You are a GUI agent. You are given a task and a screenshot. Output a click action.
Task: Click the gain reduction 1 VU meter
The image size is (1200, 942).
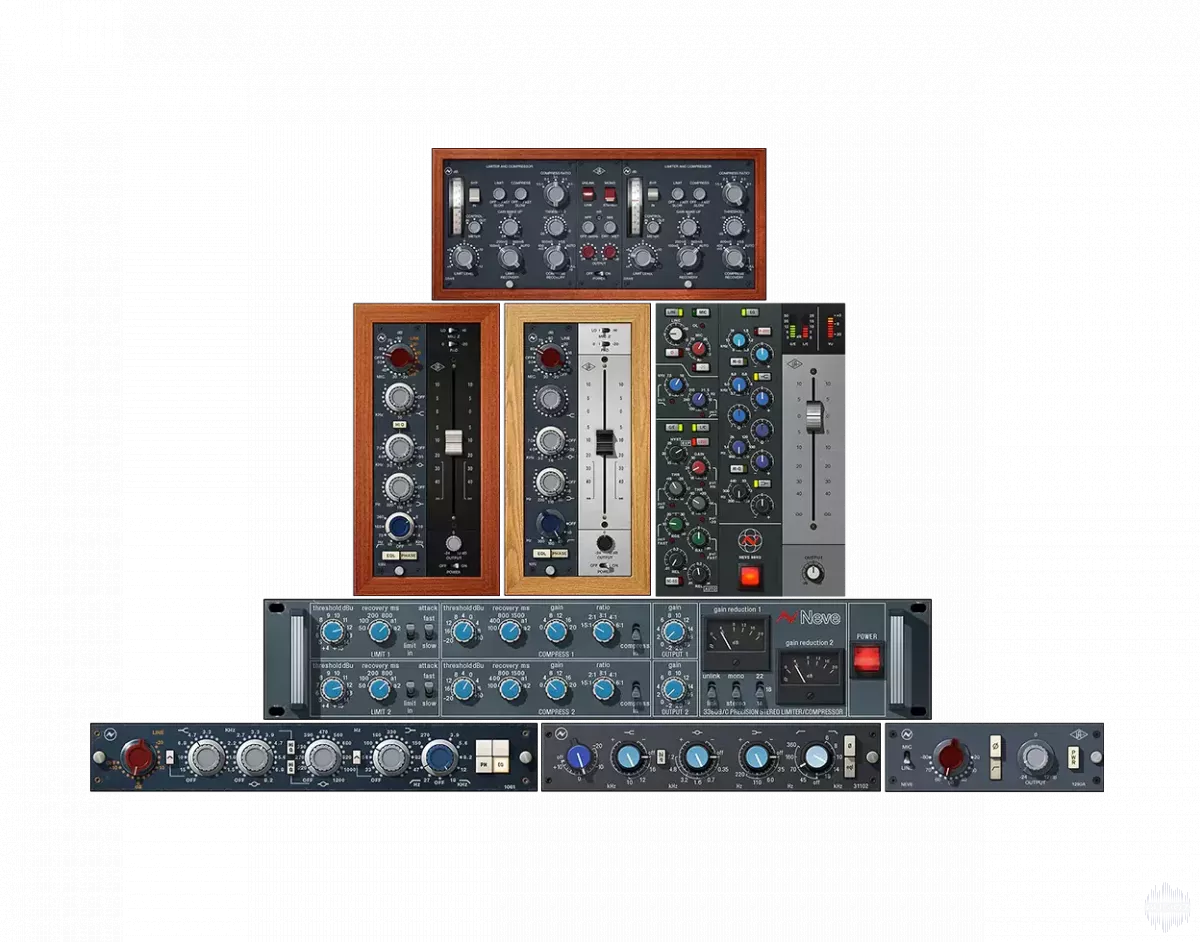click(x=735, y=641)
